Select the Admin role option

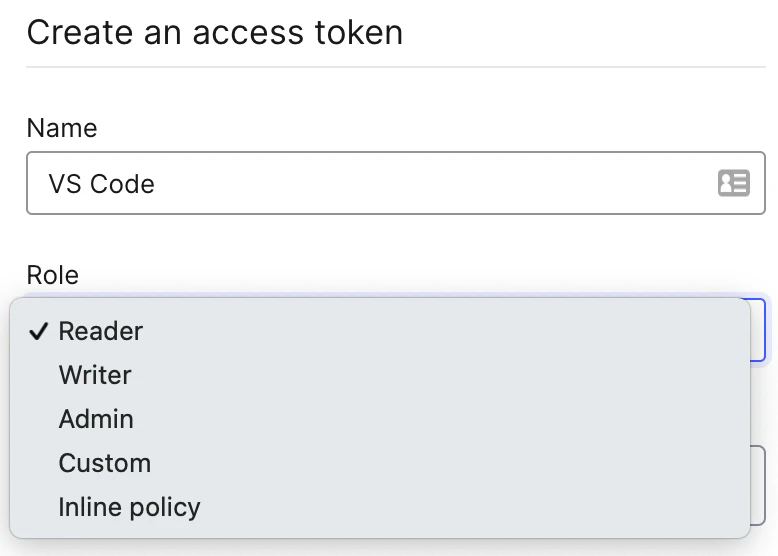pos(96,419)
